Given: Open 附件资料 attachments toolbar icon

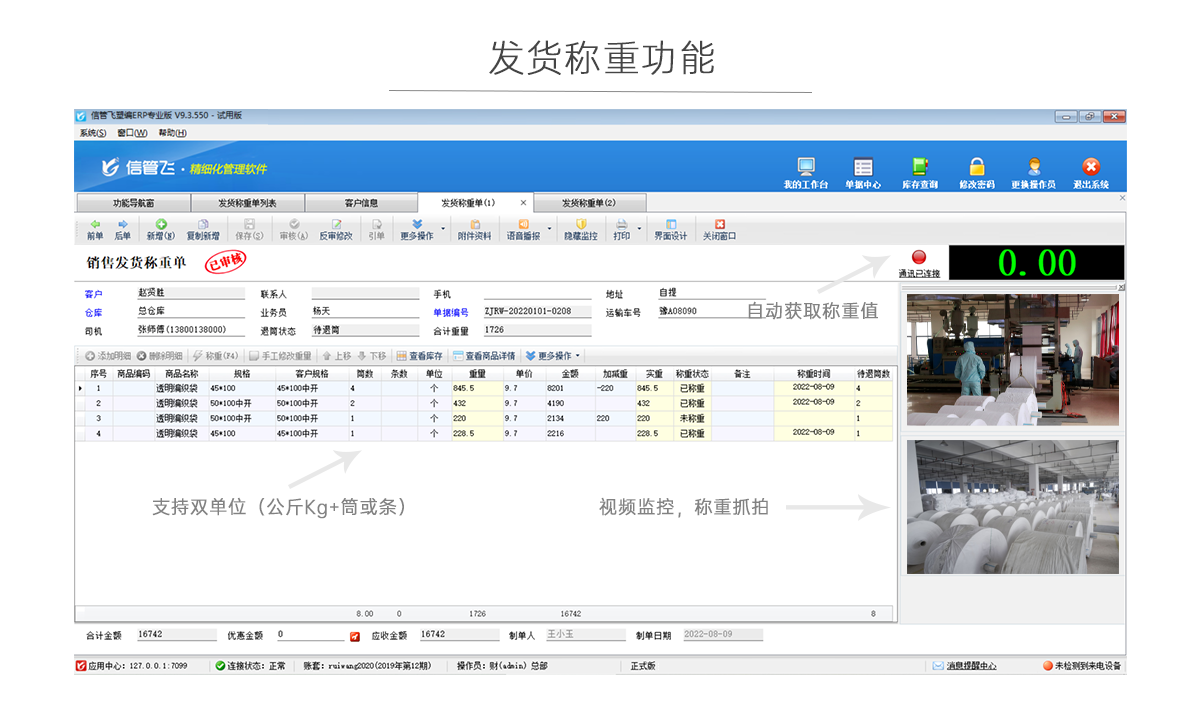Looking at the screenshot, I should coord(474,229).
